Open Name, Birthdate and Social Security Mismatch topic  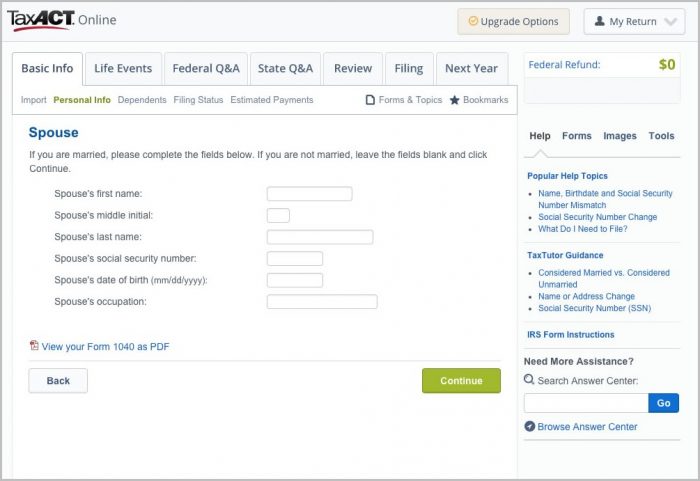[x=605, y=199]
